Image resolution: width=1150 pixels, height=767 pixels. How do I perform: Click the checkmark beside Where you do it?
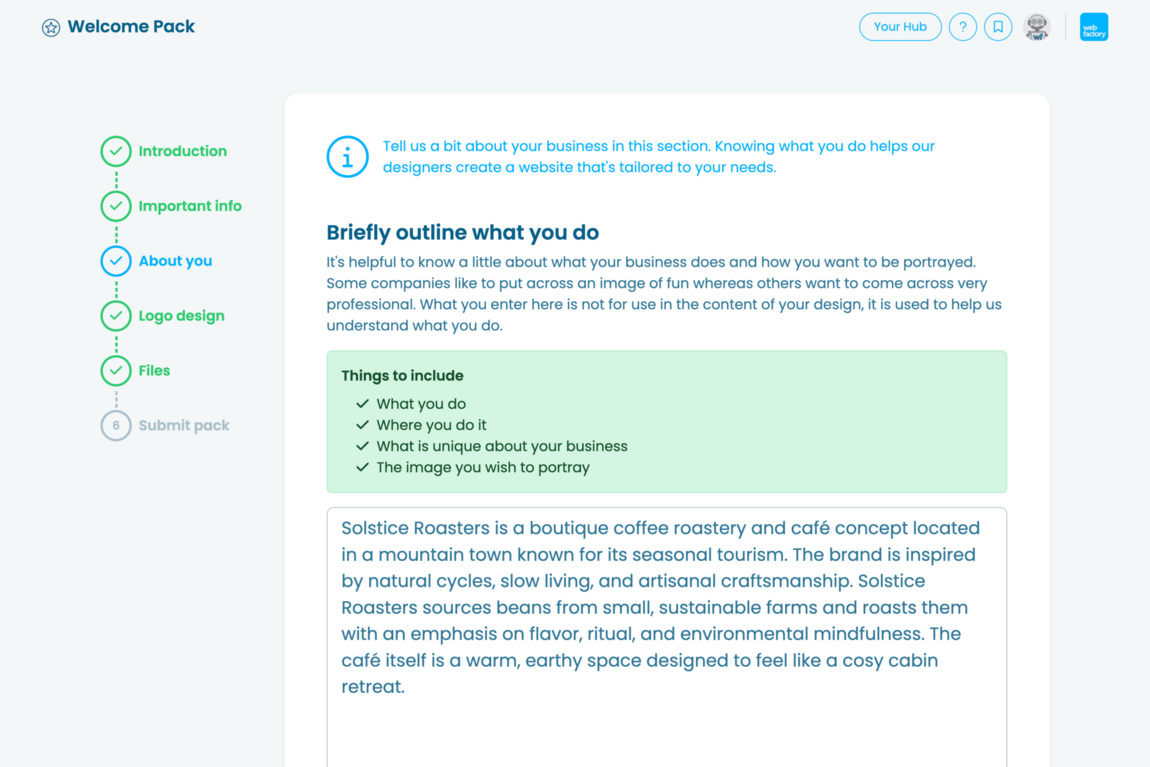pyautogui.click(x=362, y=424)
